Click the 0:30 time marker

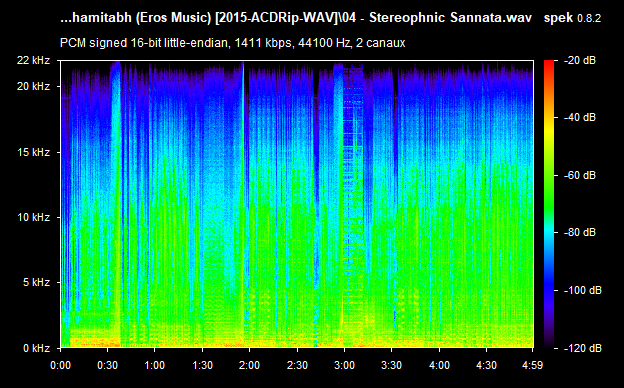click(x=107, y=365)
